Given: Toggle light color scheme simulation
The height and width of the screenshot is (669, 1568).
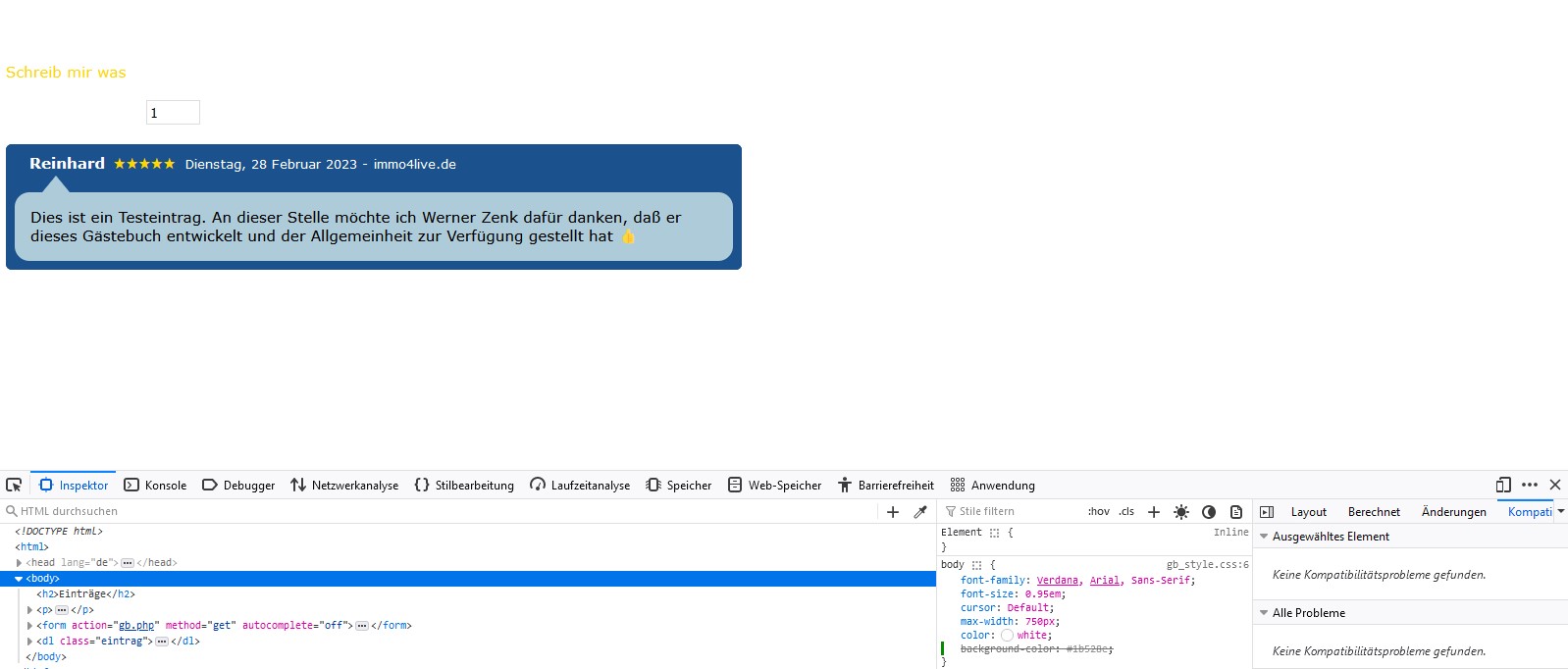Looking at the screenshot, I should (x=1181, y=512).
